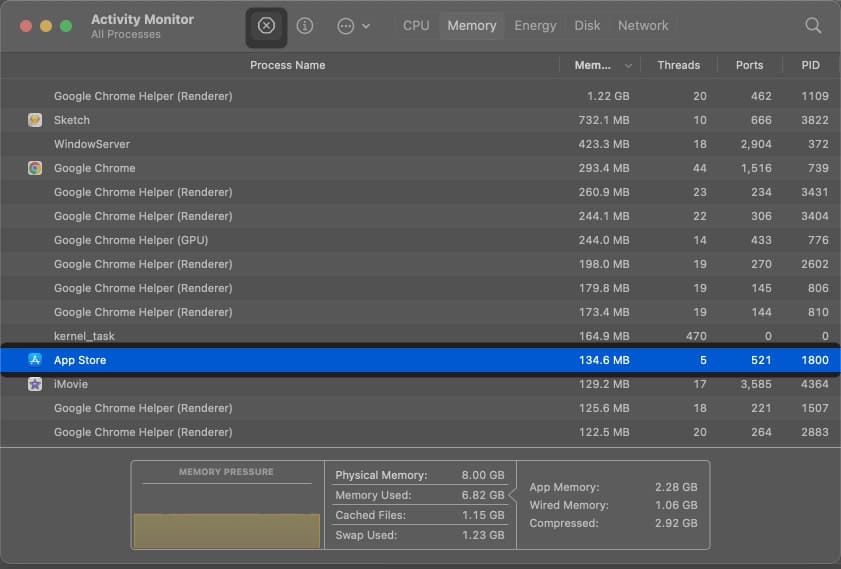Click the ellipsis more actions icon
The image size is (841, 569).
click(x=345, y=26)
